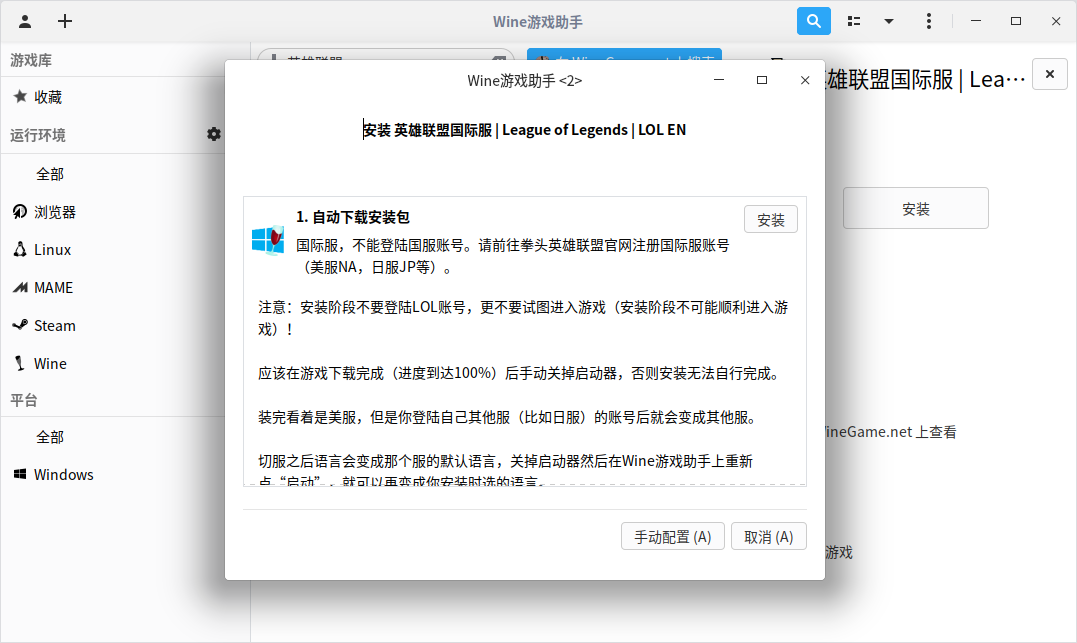
Task: Open the user account icon in header
Action: (25, 21)
